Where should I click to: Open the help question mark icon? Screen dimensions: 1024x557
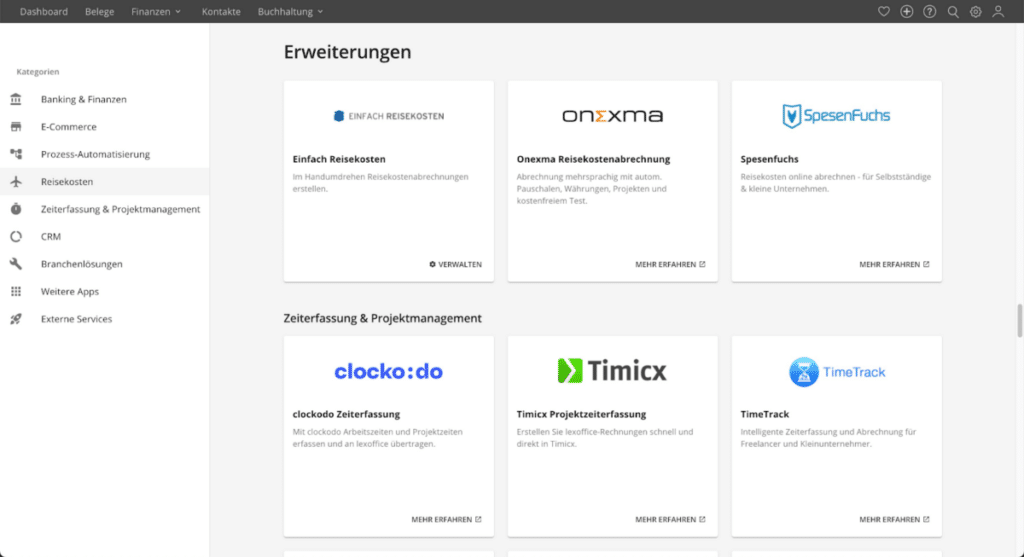[x=929, y=11]
